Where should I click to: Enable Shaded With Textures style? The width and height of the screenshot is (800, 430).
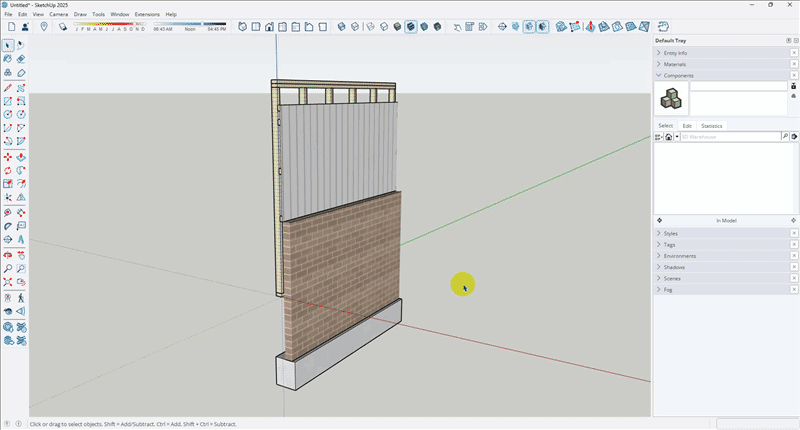pos(411,27)
